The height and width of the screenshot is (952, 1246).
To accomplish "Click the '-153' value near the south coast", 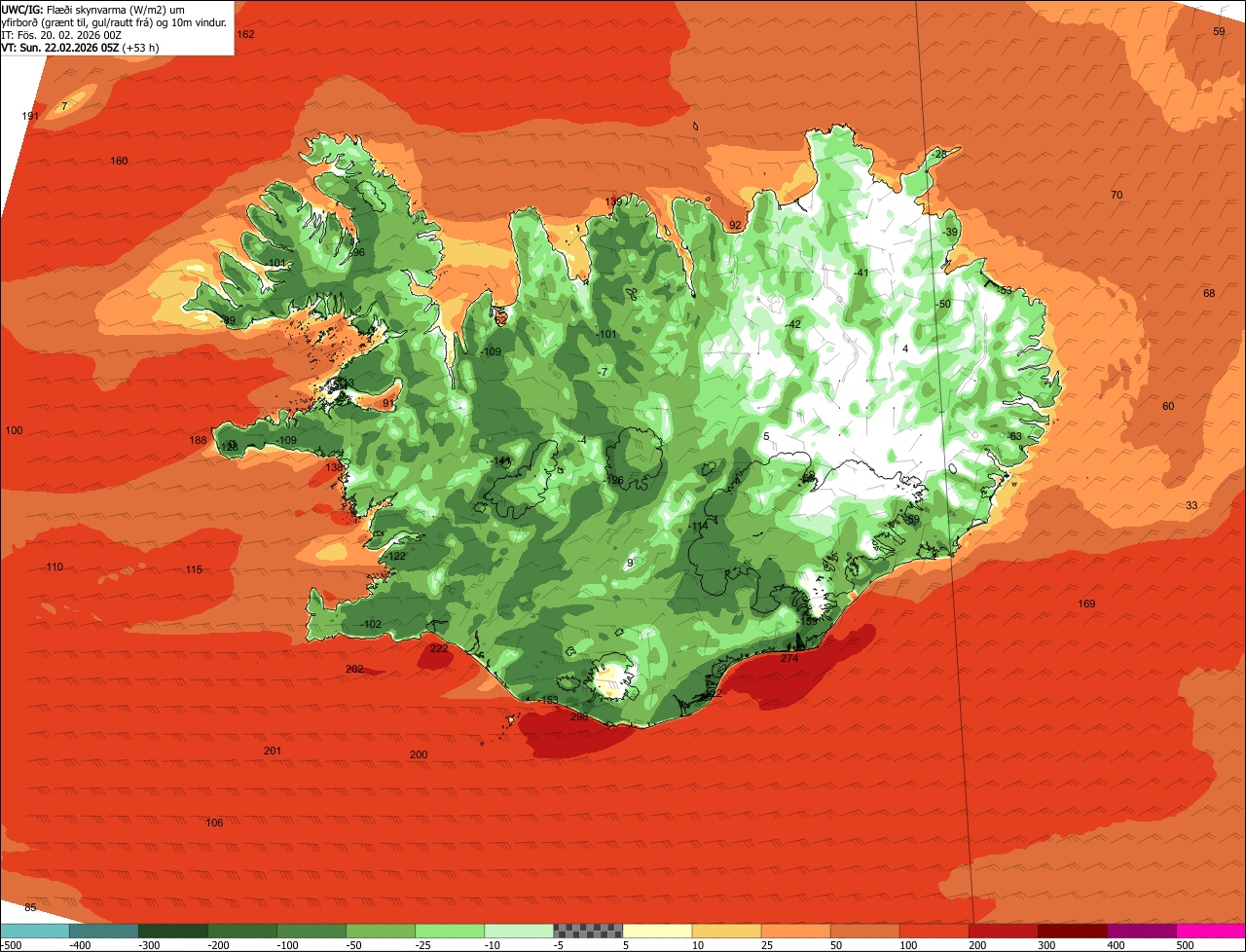I will pyautogui.click(x=548, y=700).
